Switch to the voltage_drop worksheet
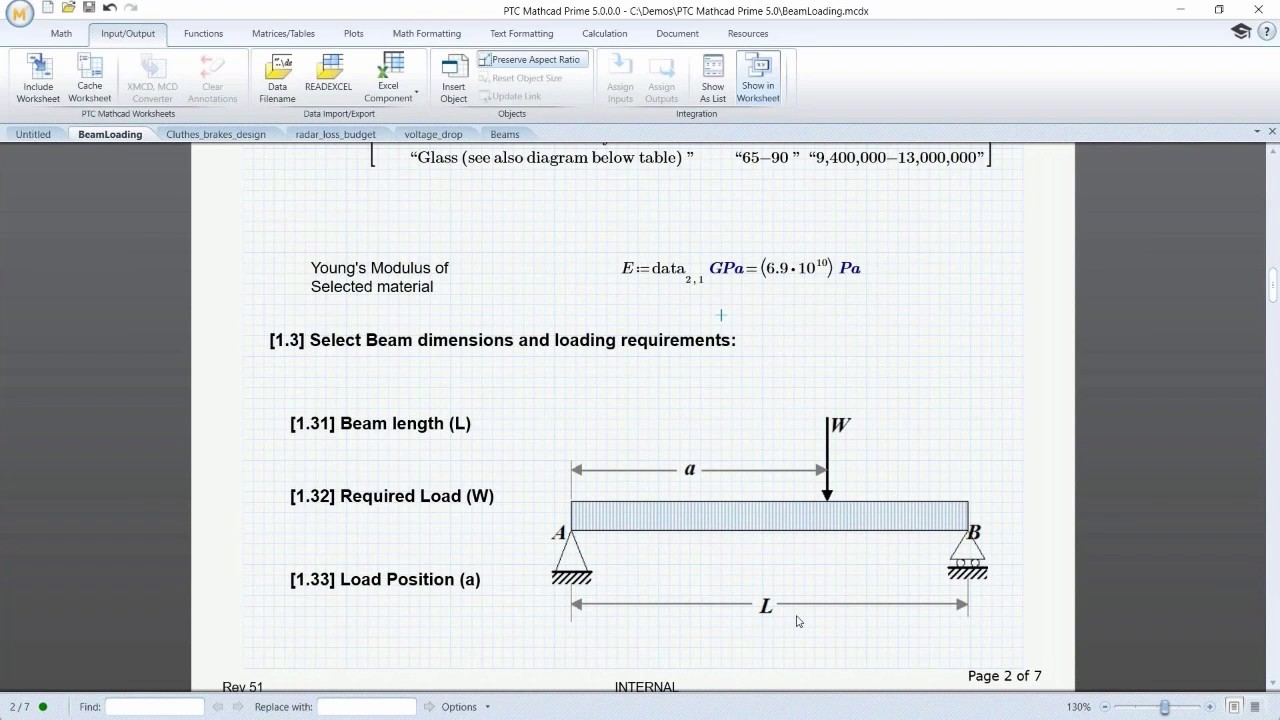 coord(432,134)
